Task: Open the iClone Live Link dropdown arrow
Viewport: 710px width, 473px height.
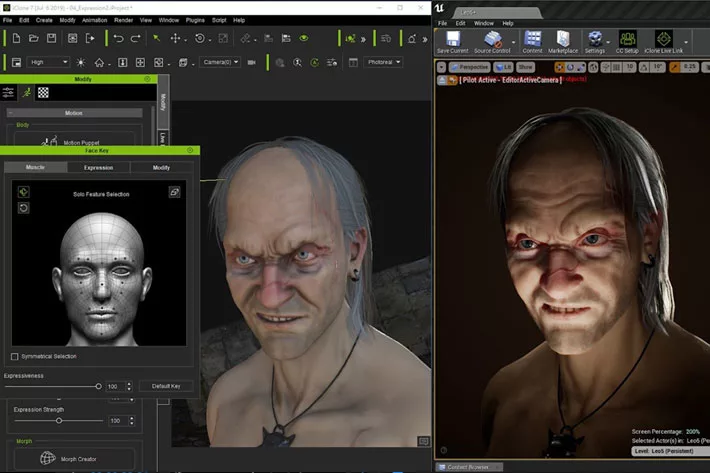Action: pos(686,42)
